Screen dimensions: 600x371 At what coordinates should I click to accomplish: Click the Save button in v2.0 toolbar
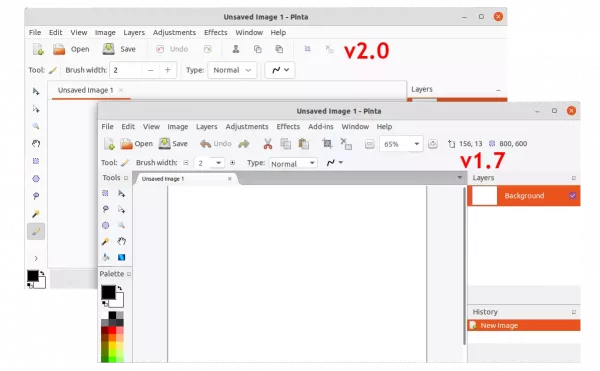pos(119,49)
